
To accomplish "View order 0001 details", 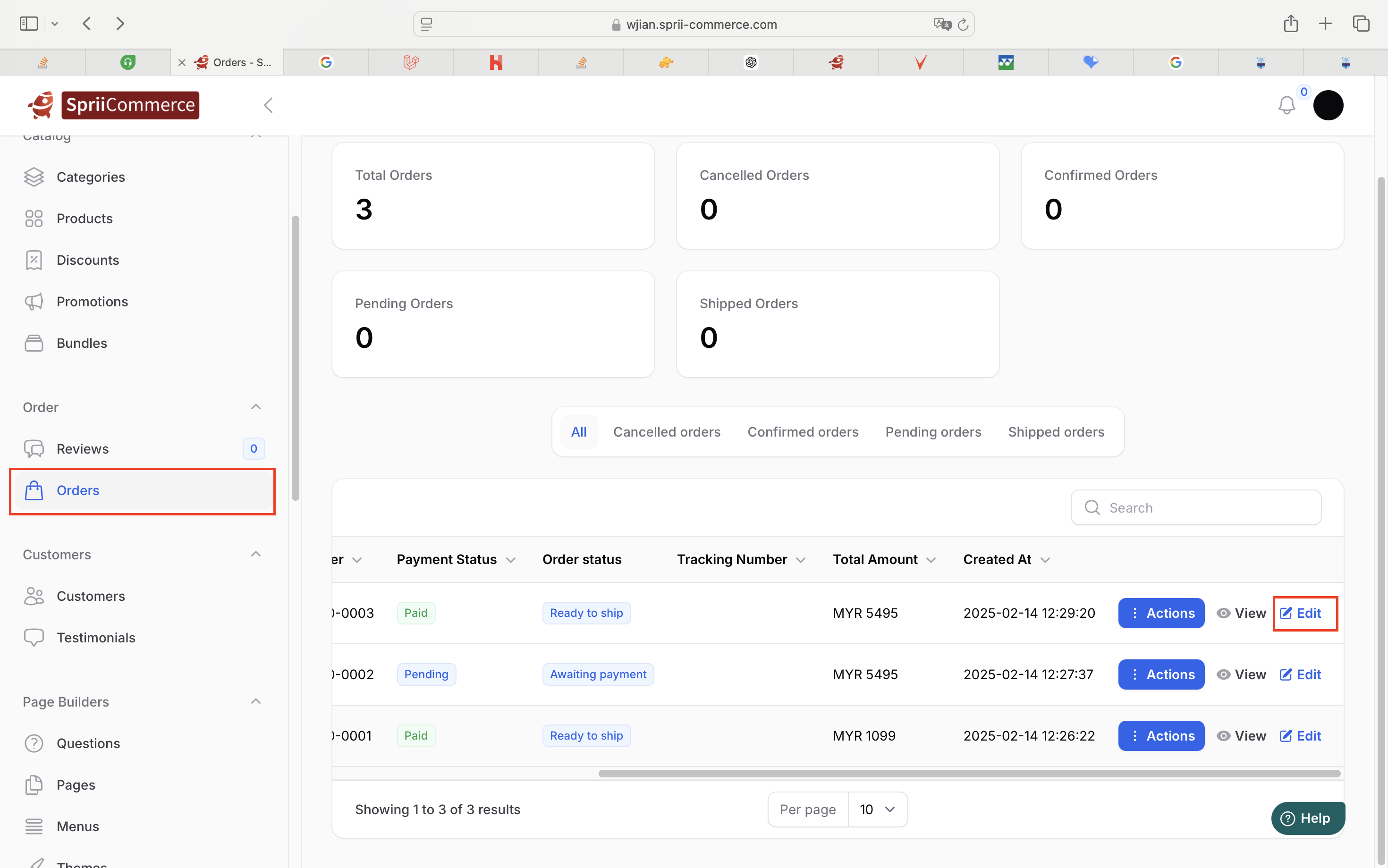I will point(1241,736).
